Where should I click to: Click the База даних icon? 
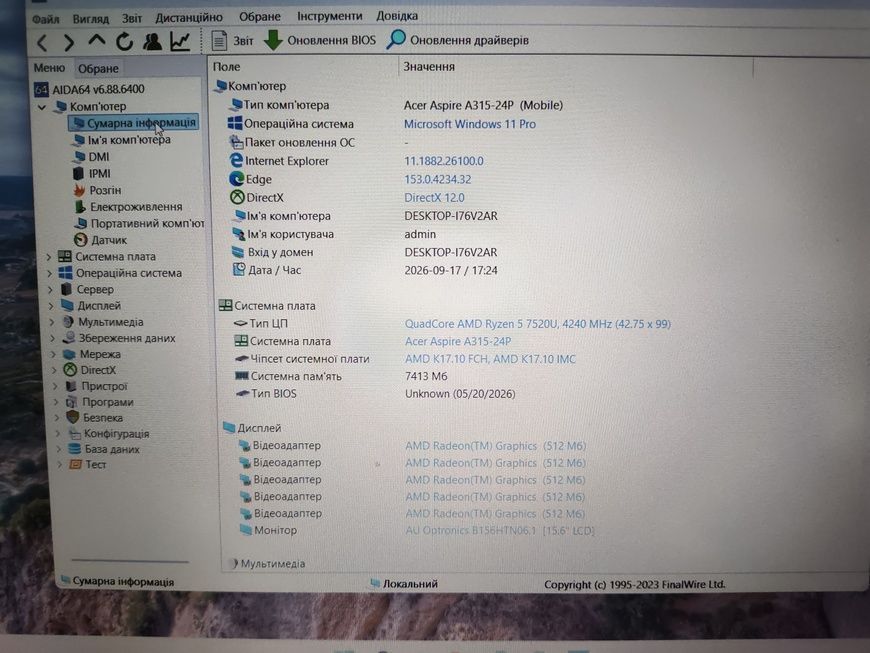[74, 449]
